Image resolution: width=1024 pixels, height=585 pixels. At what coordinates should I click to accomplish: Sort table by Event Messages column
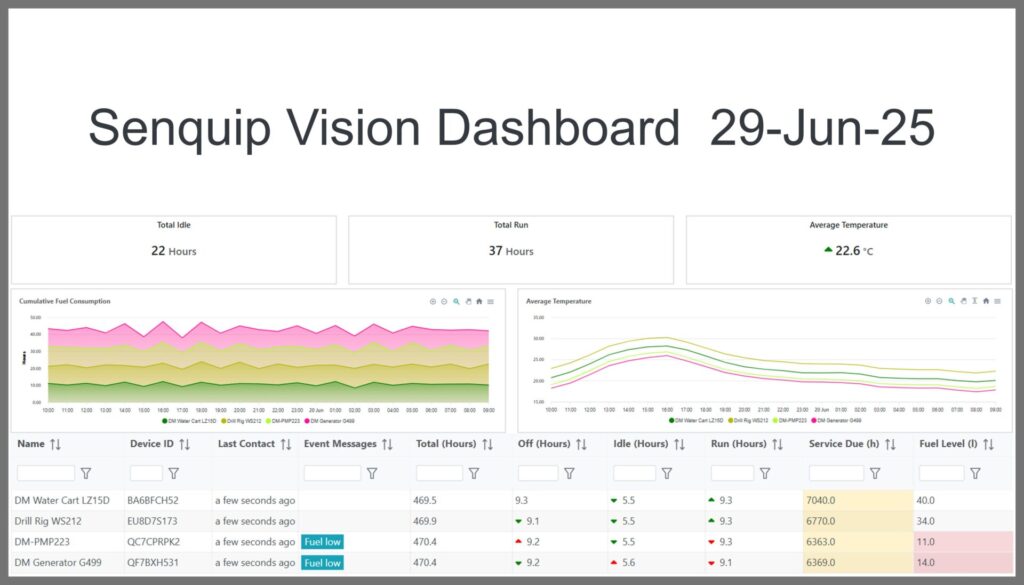coord(387,445)
